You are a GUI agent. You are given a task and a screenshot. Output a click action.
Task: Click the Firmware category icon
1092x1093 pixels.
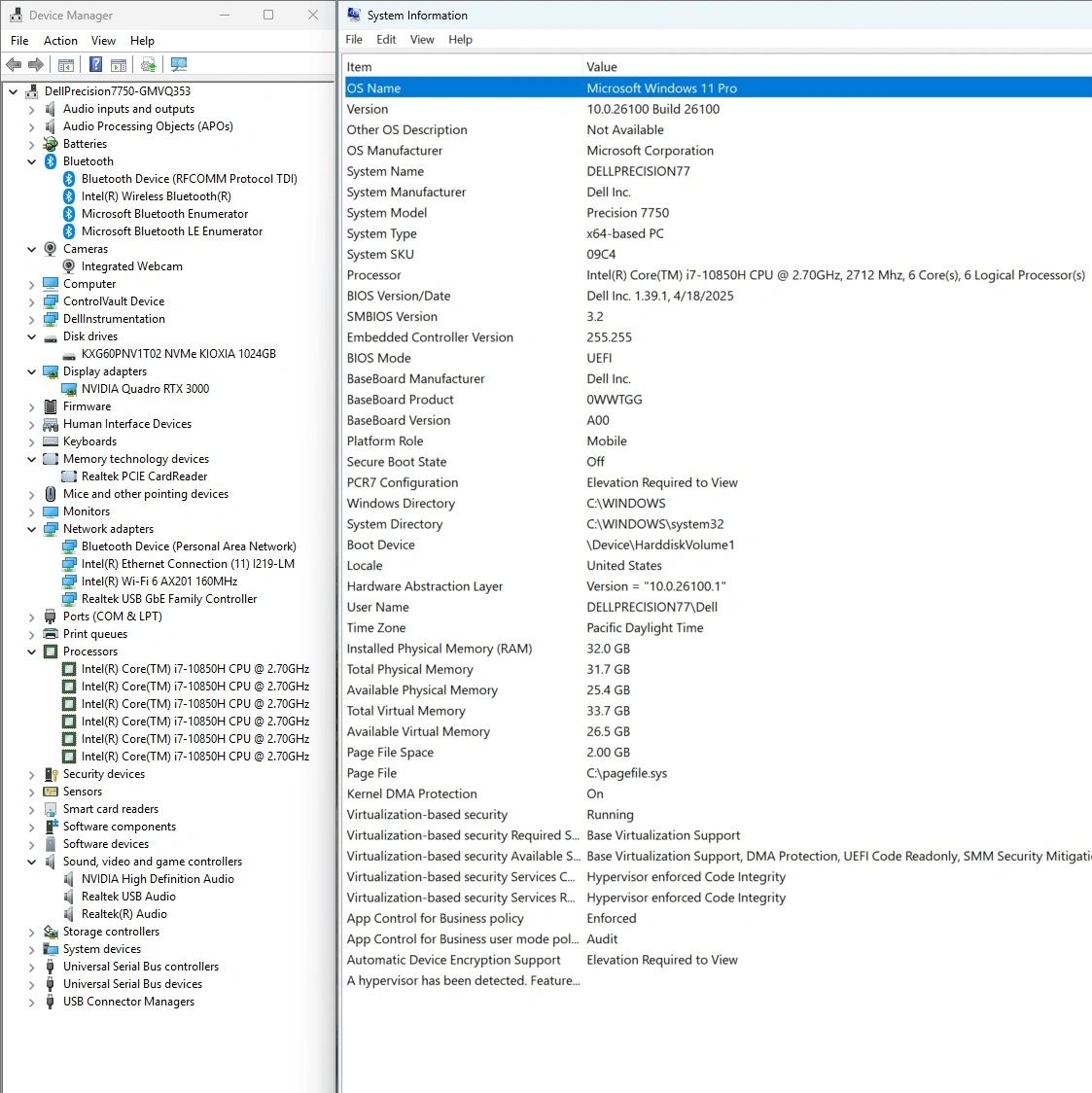tap(51, 406)
